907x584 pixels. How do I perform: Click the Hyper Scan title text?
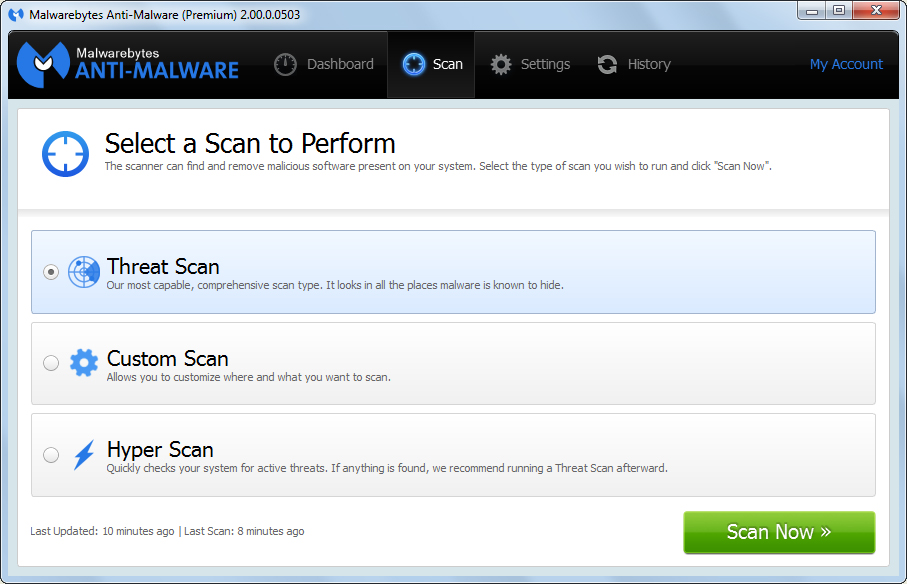(160, 450)
